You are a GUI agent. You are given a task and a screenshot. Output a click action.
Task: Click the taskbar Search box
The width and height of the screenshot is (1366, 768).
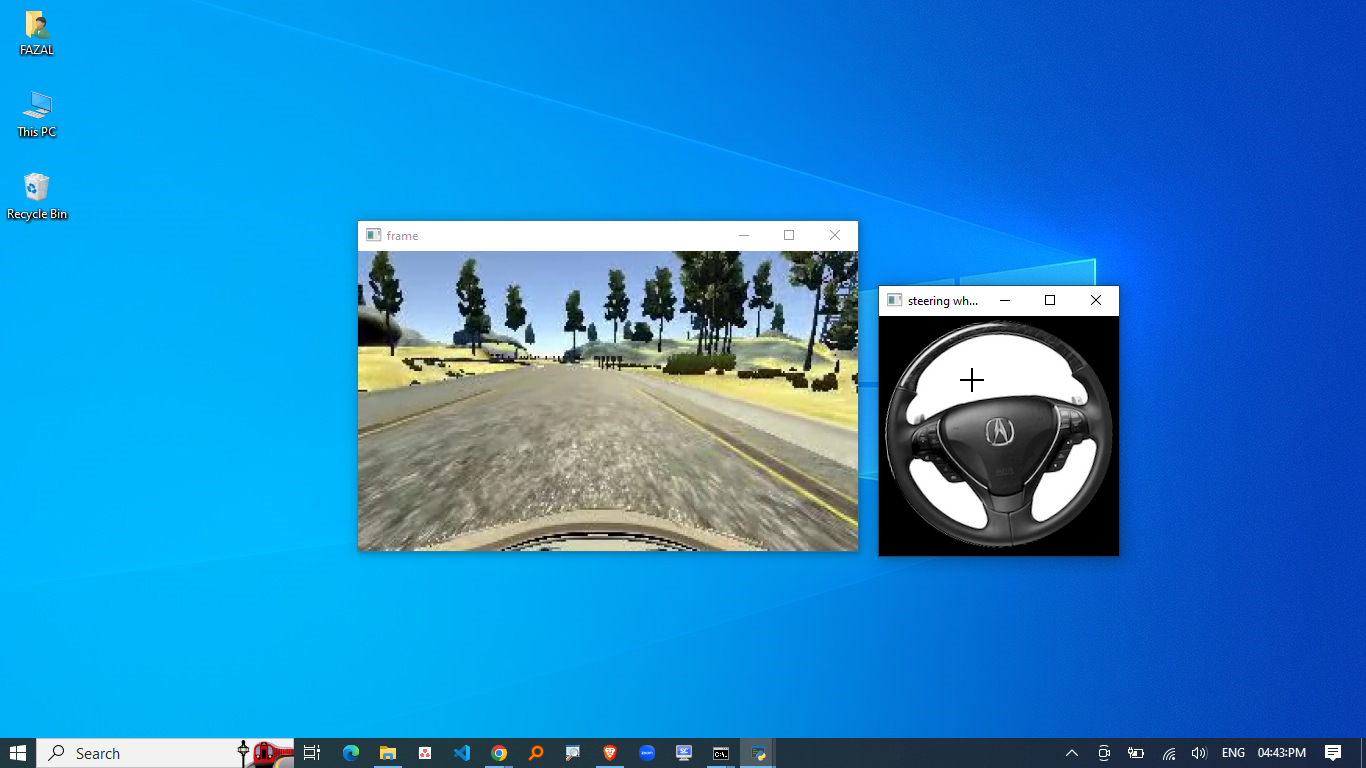click(x=166, y=753)
